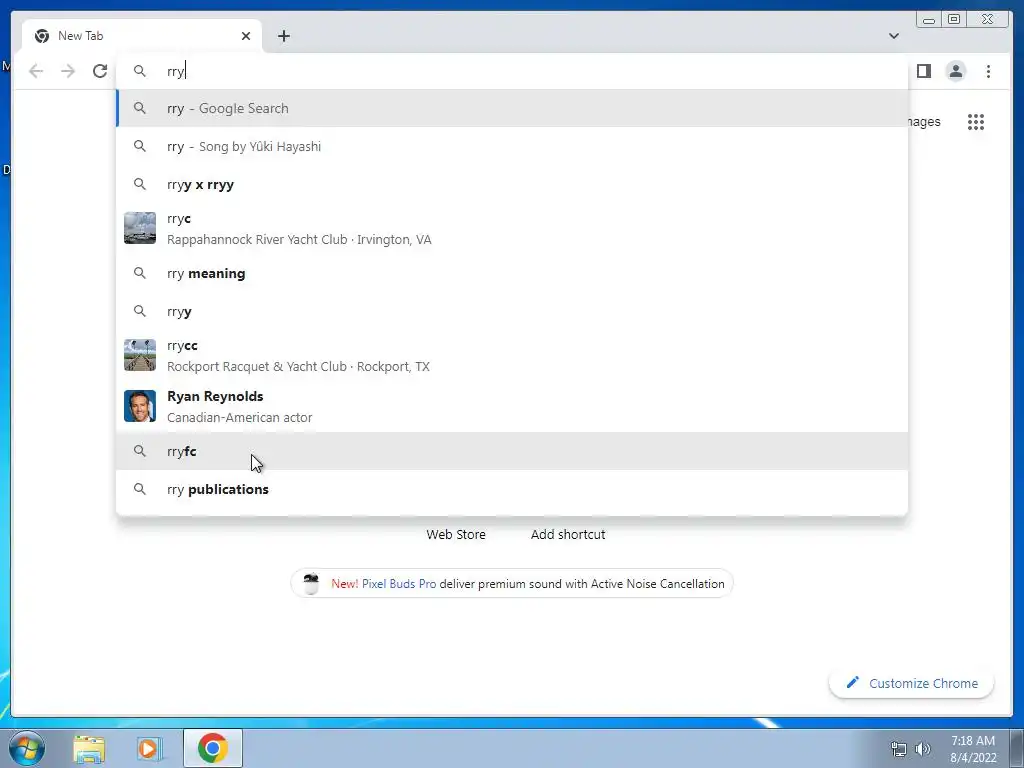Screen dimensions: 1024x768
Task: Click the taskbar clock showing 7:18 AM
Action: click(972, 748)
